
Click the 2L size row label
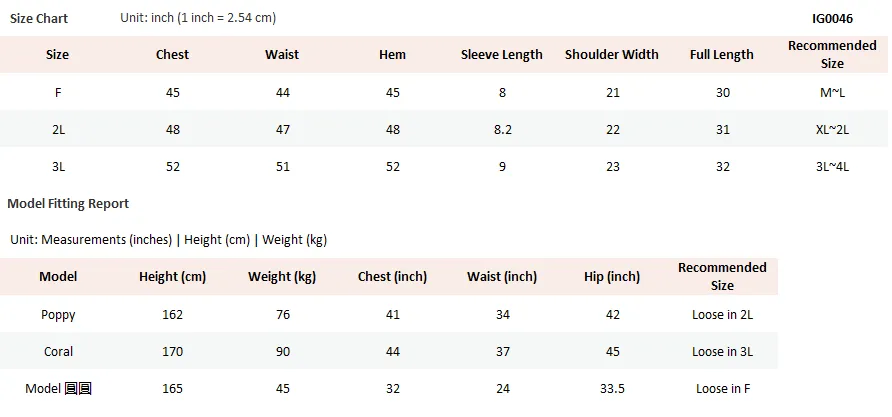(59, 129)
